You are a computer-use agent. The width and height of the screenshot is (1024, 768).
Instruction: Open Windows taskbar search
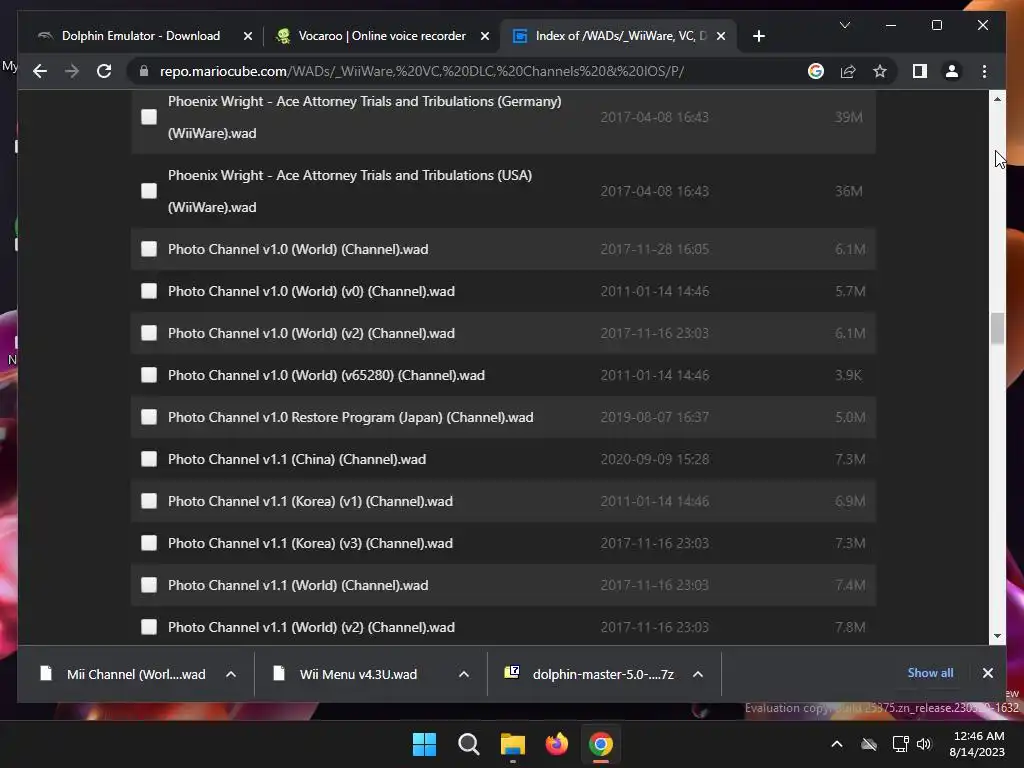pyautogui.click(x=468, y=744)
